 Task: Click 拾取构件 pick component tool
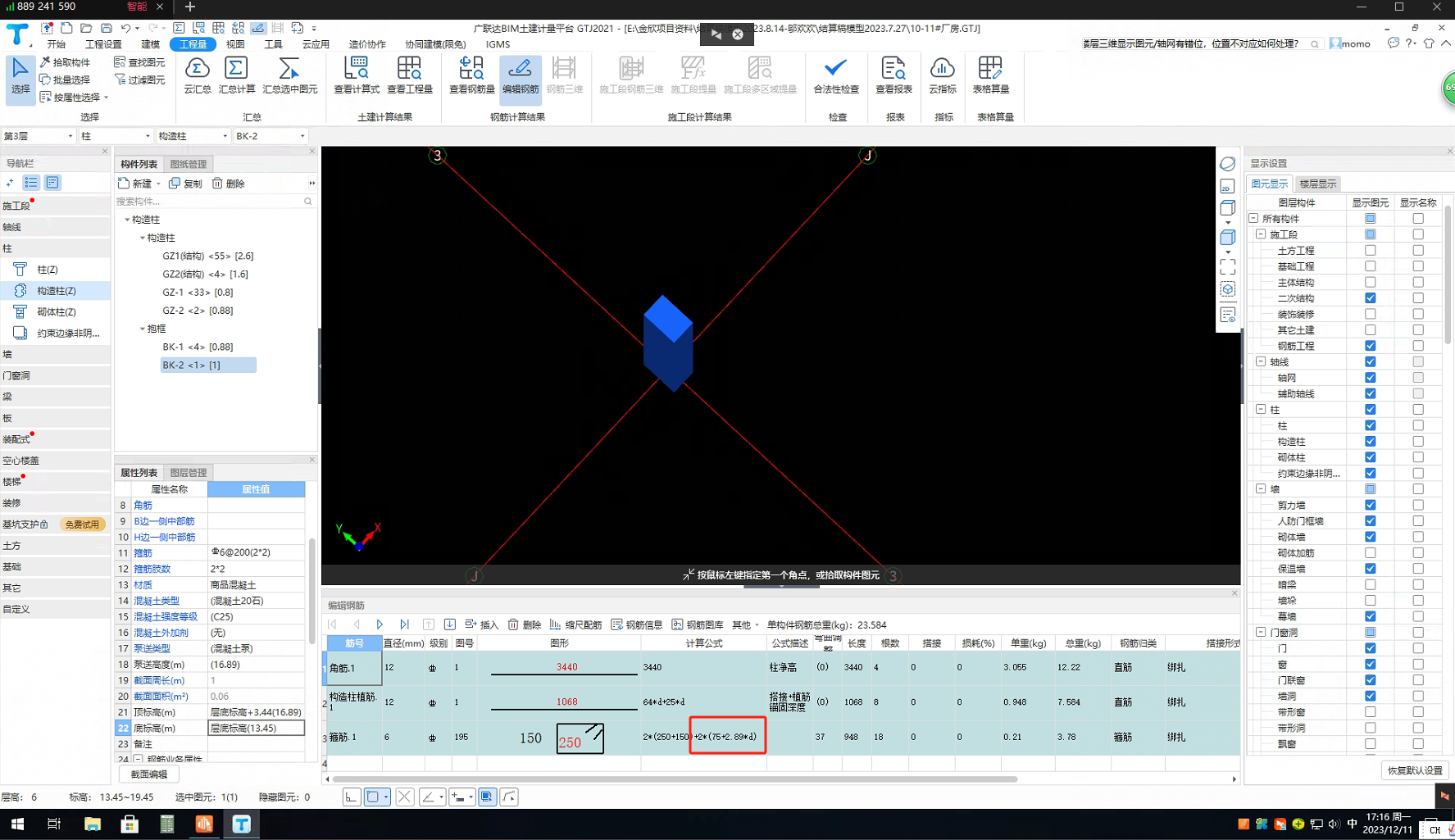click(x=65, y=62)
